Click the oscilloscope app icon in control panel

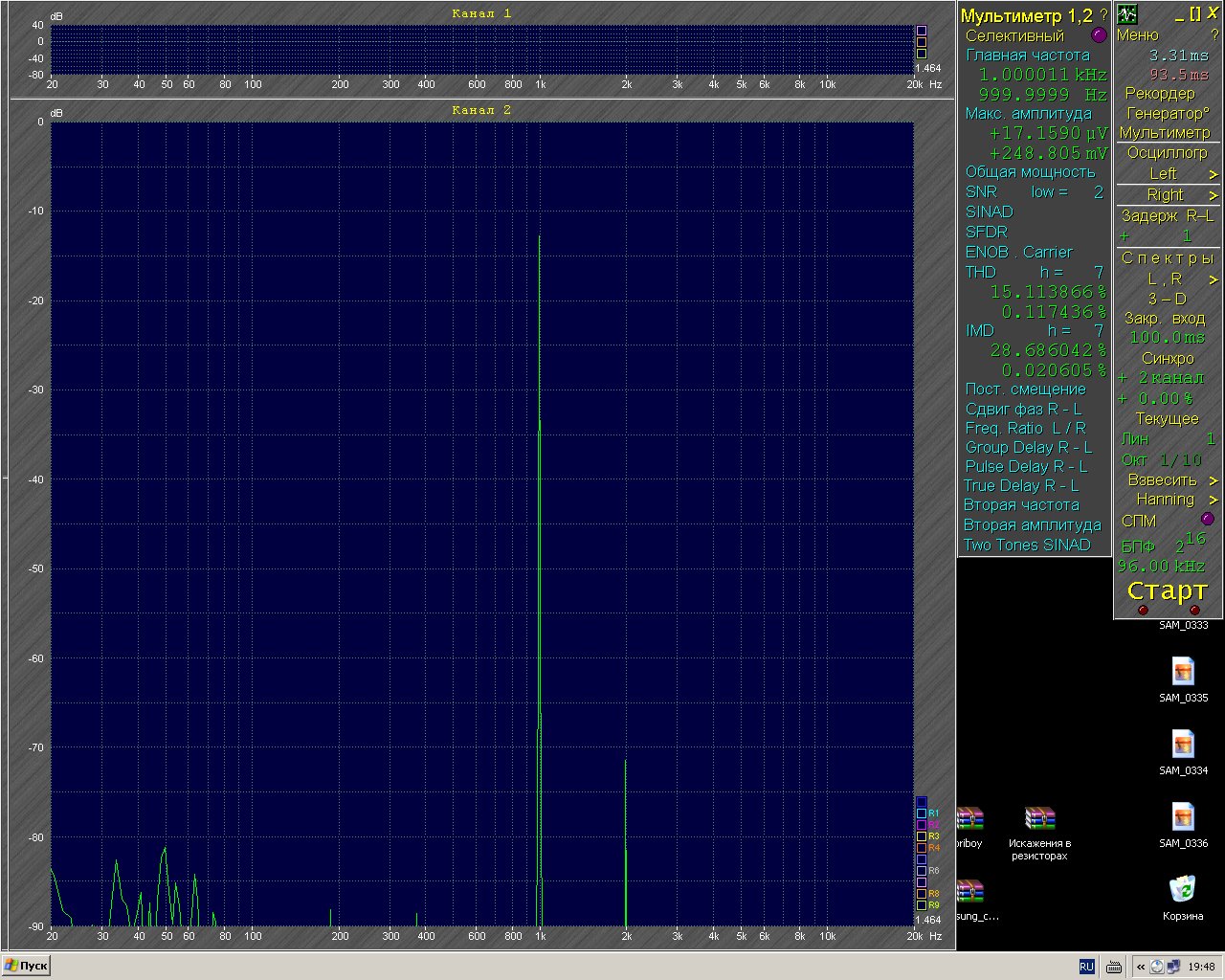coord(1127,14)
